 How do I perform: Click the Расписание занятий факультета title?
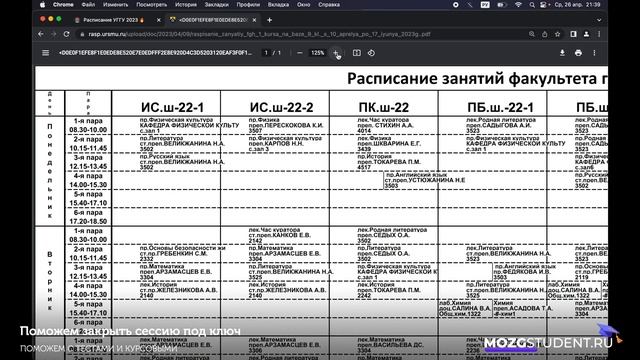point(477,78)
